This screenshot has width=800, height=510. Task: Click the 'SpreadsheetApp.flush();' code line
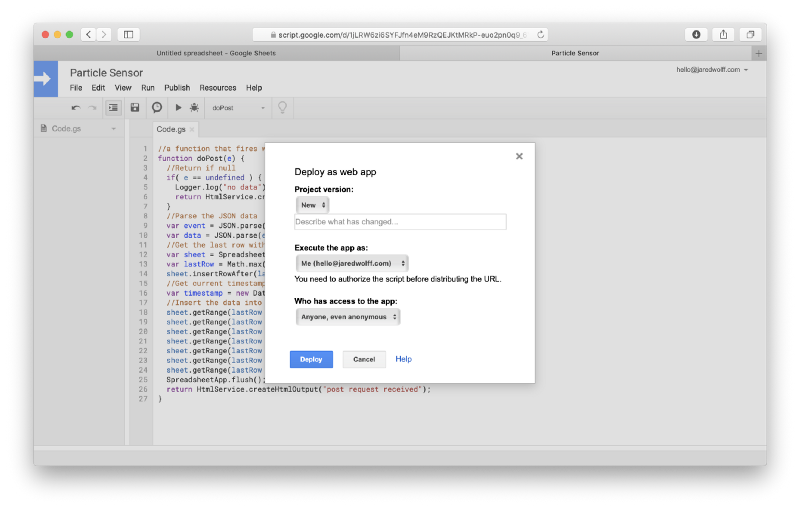216,379
